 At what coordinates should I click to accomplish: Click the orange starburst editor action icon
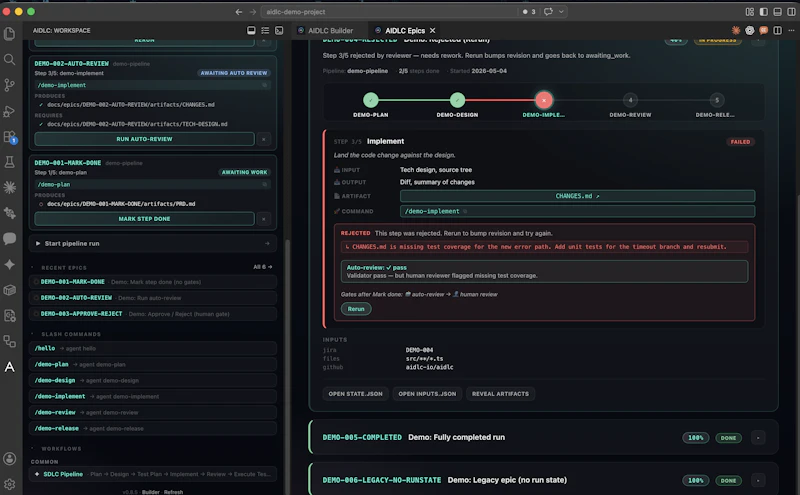click(x=736, y=31)
